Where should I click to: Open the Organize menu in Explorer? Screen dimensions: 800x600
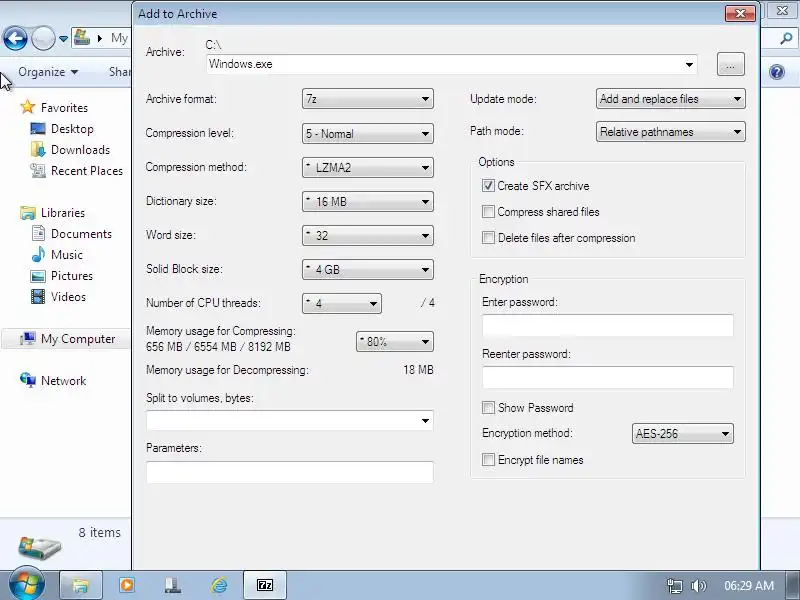click(48, 72)
